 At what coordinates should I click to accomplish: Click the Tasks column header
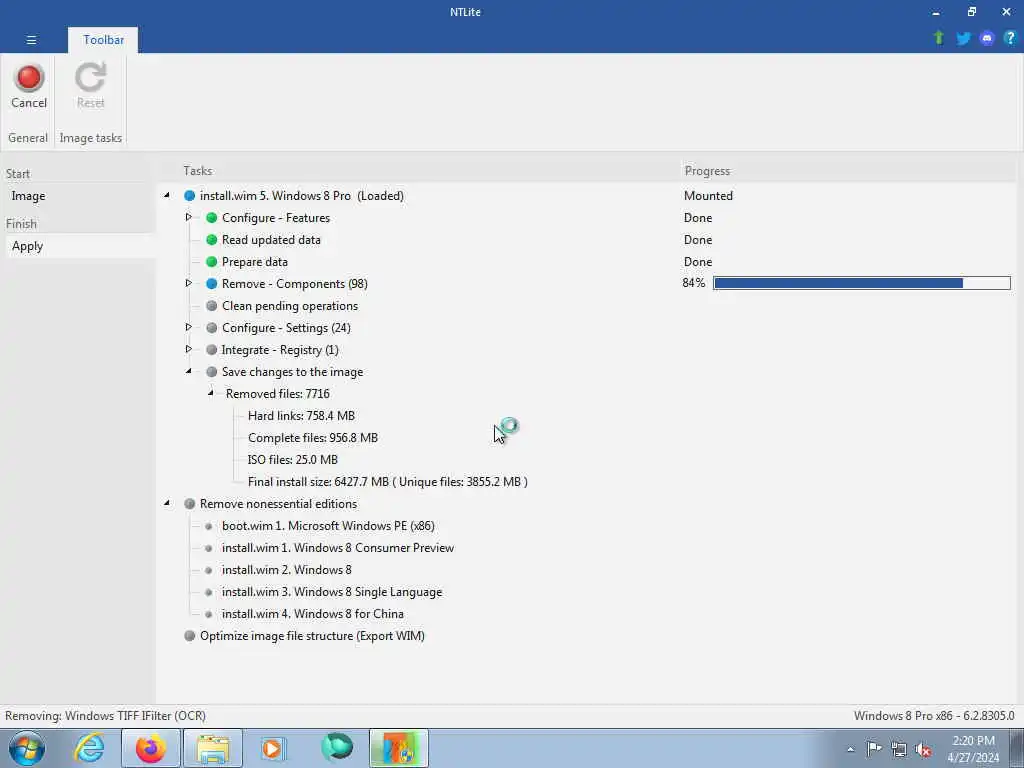(197, 170)
